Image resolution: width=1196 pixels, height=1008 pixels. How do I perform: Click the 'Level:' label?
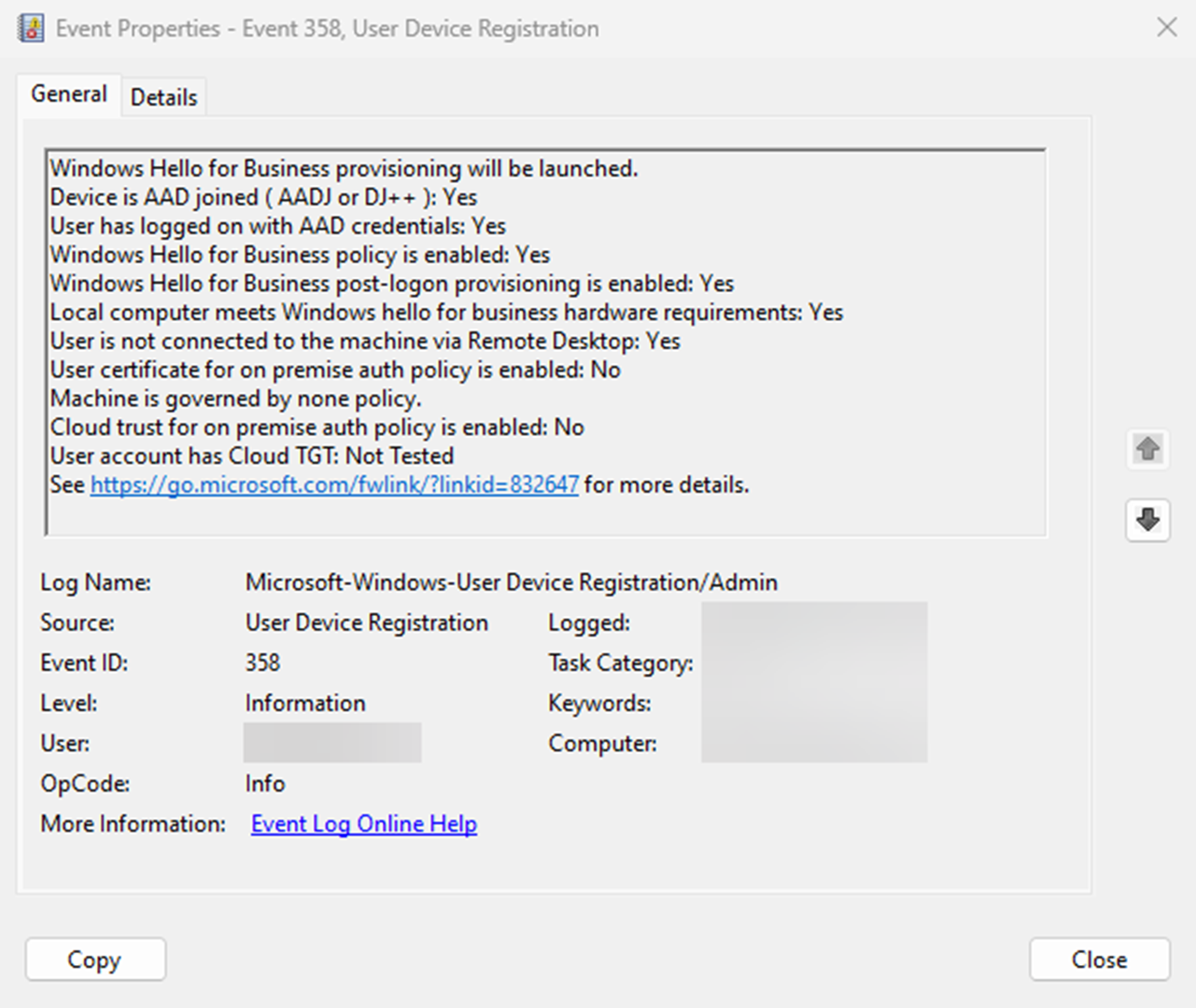point(68,703)
